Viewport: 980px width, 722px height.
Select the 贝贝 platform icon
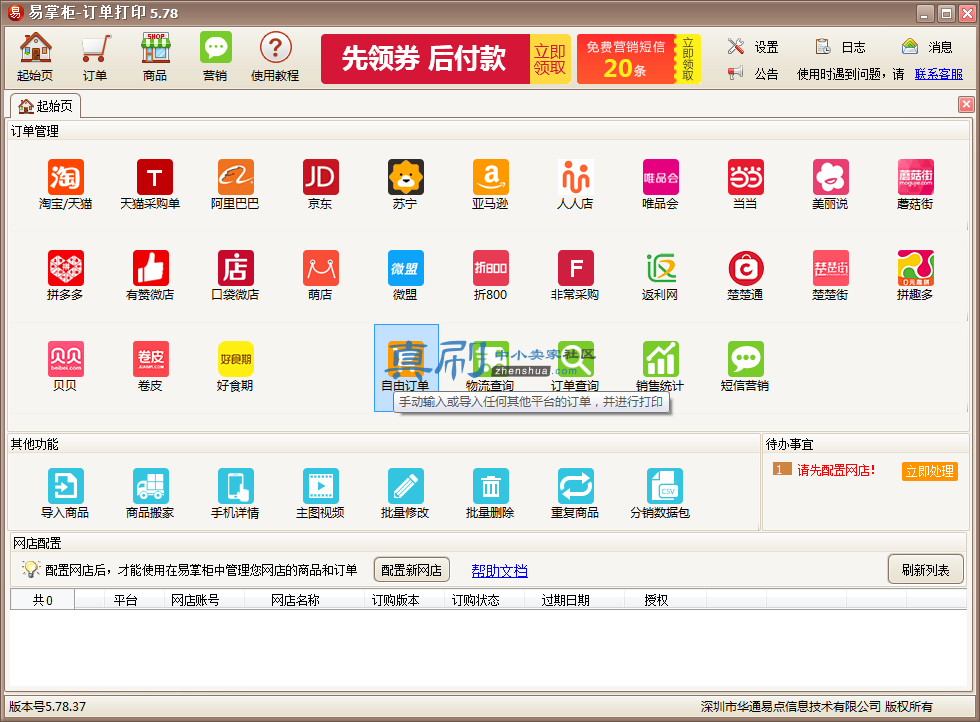(x=65, y=367)
